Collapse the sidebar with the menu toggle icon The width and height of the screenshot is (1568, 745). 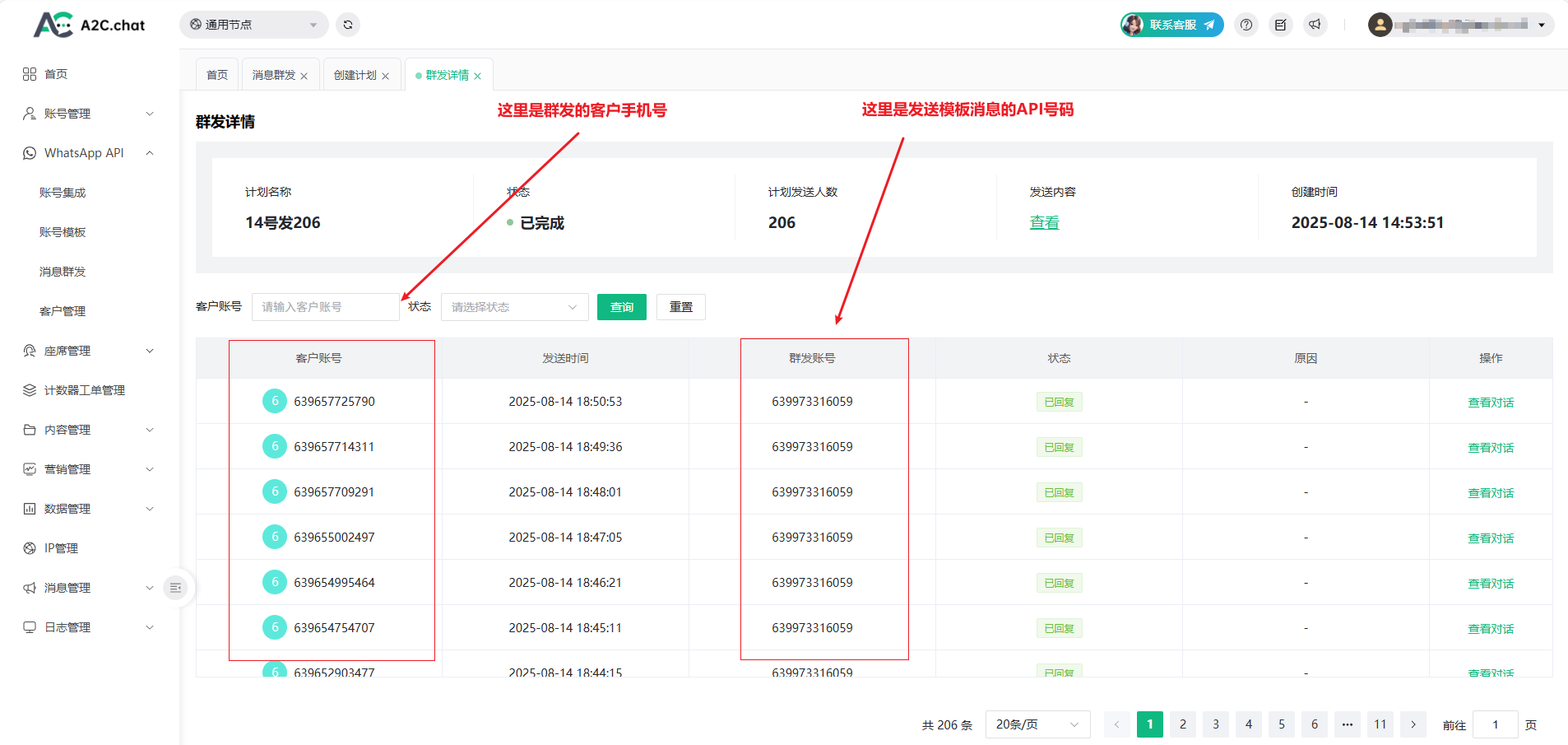click(175, 588)
